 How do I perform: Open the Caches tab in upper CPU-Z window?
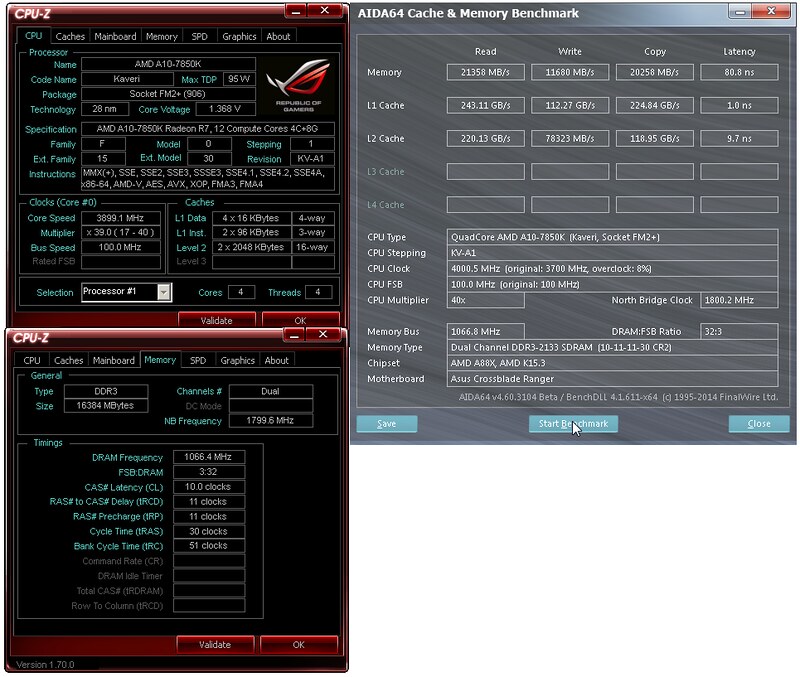pyautogui.click(x=70, y=36)
